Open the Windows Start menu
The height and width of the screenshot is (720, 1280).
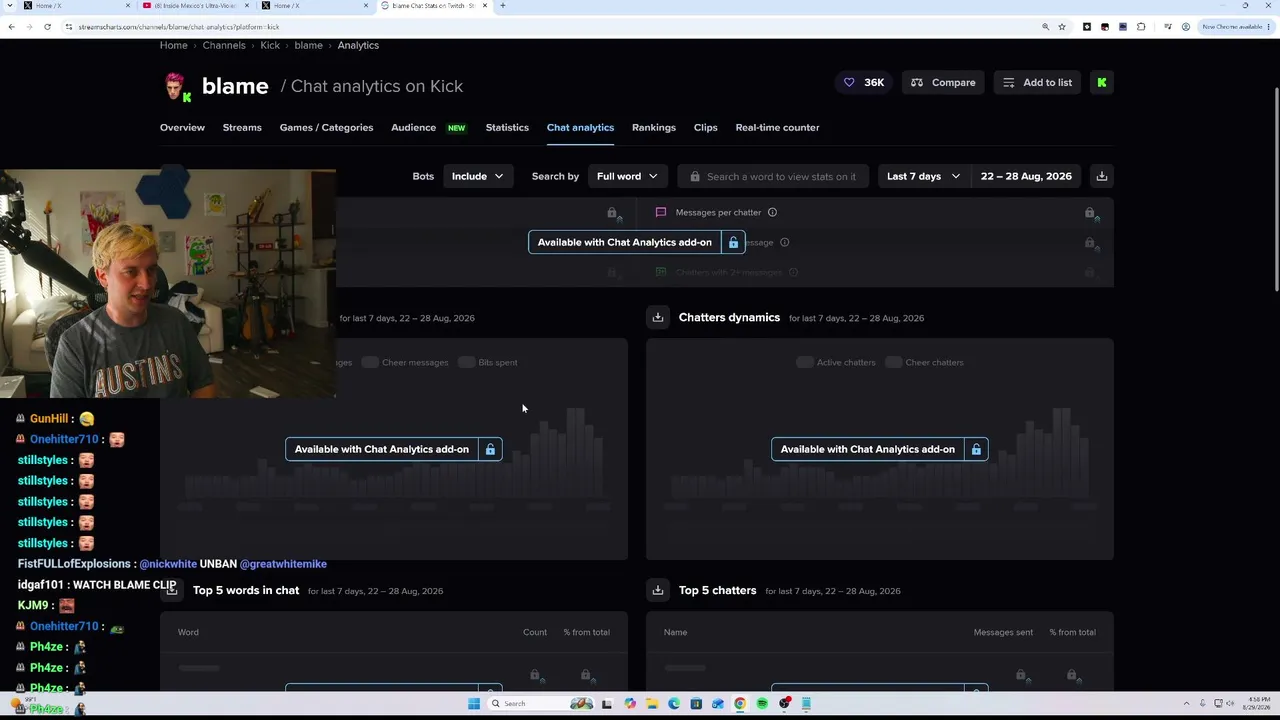click(474, 704)
